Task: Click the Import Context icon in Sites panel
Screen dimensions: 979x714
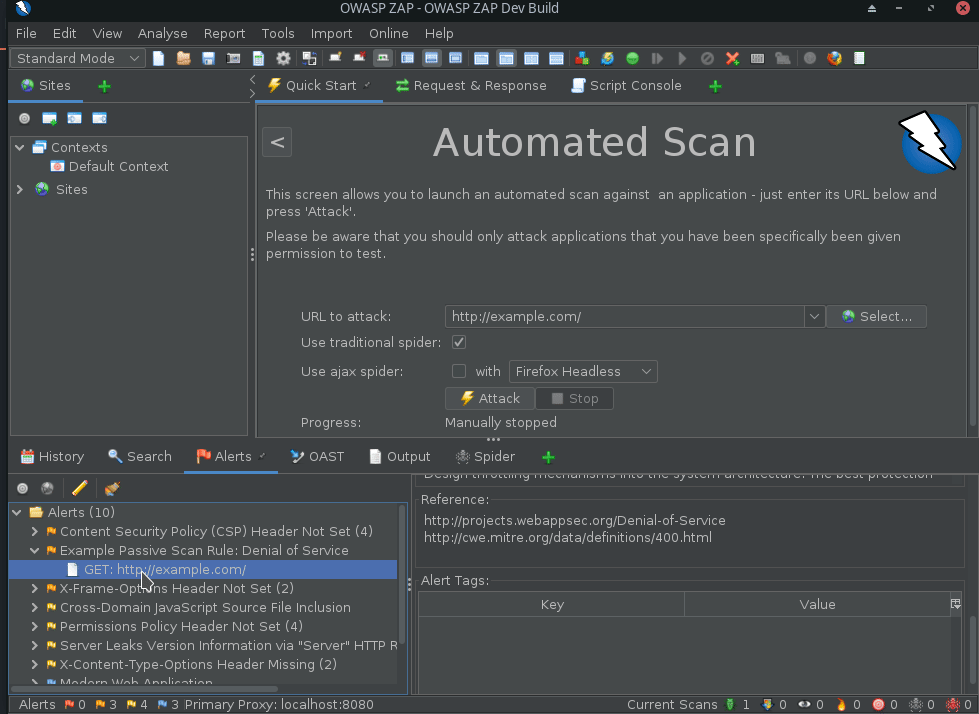Action: click(x=74, y=119)
